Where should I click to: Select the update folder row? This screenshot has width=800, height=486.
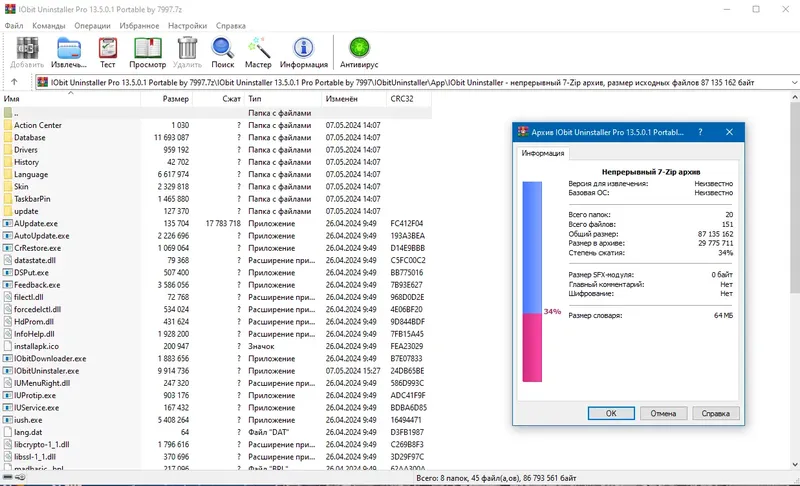click(x=216, y=211)
